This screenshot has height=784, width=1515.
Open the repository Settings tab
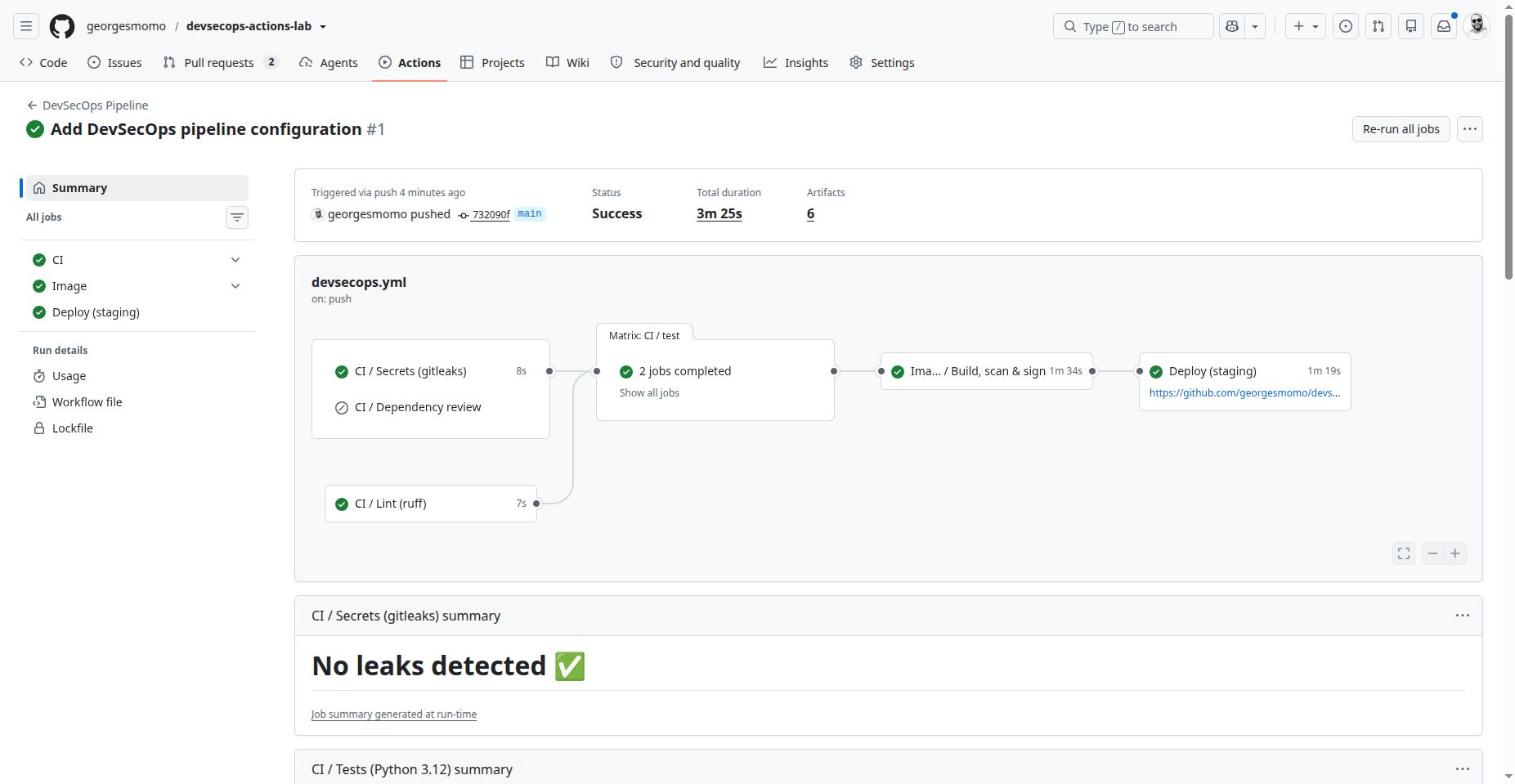point(882,62)
